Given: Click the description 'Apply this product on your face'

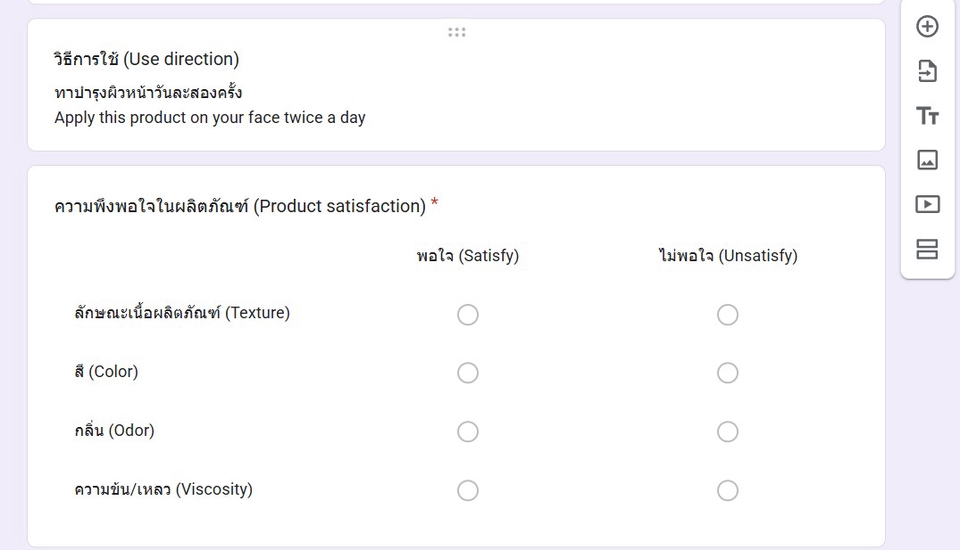Looking at the screenshot, I should tap(210, 118).
